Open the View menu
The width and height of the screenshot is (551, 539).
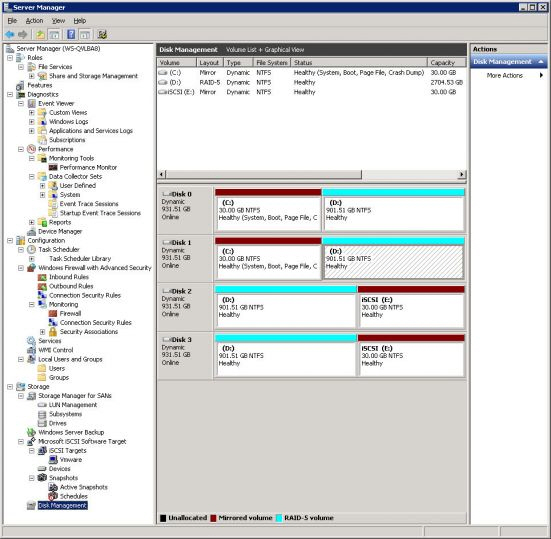[x=58, y=21]
